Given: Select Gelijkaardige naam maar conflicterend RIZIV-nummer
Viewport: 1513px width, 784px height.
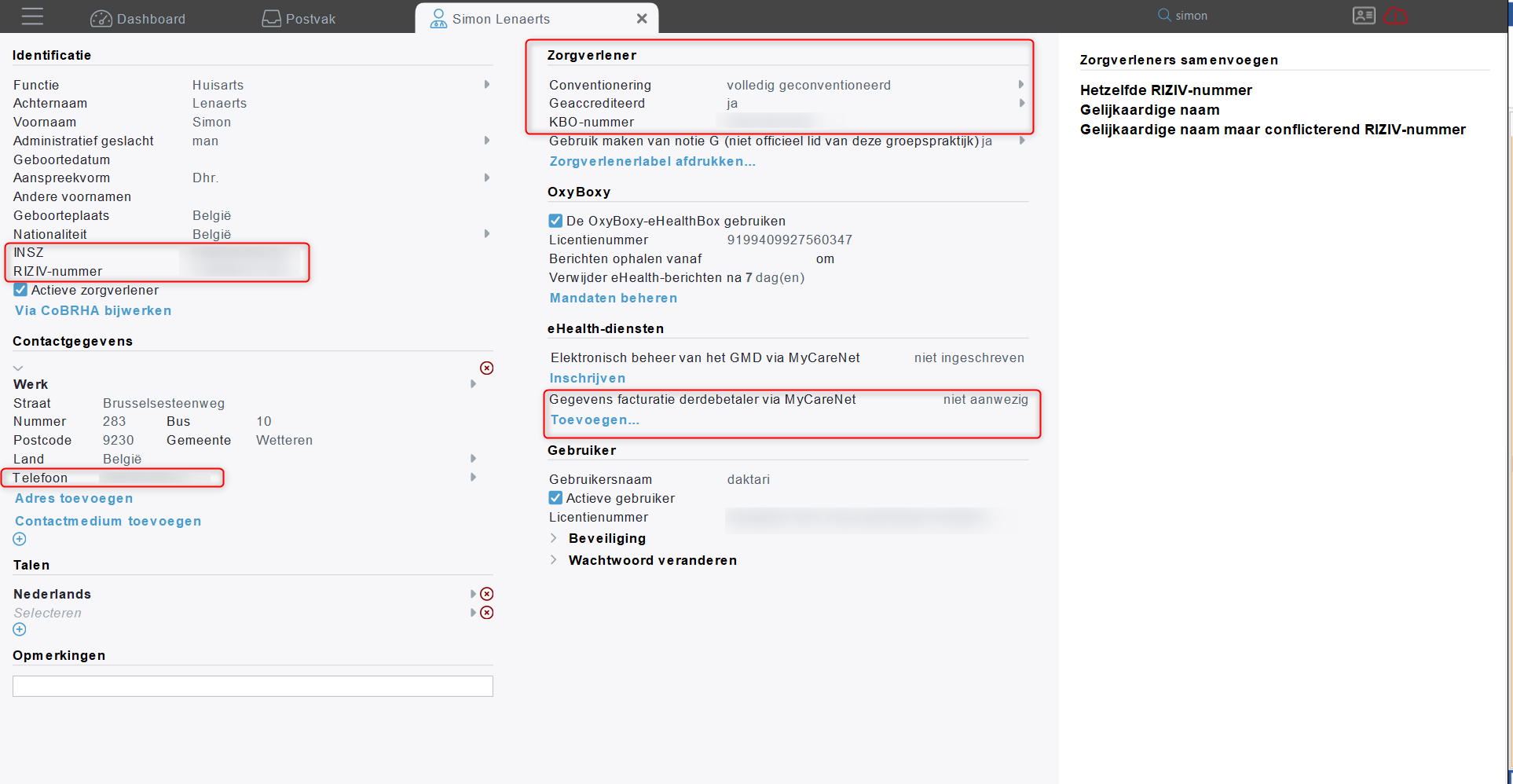Looking at the screenshot, I should pos(1273,130).
